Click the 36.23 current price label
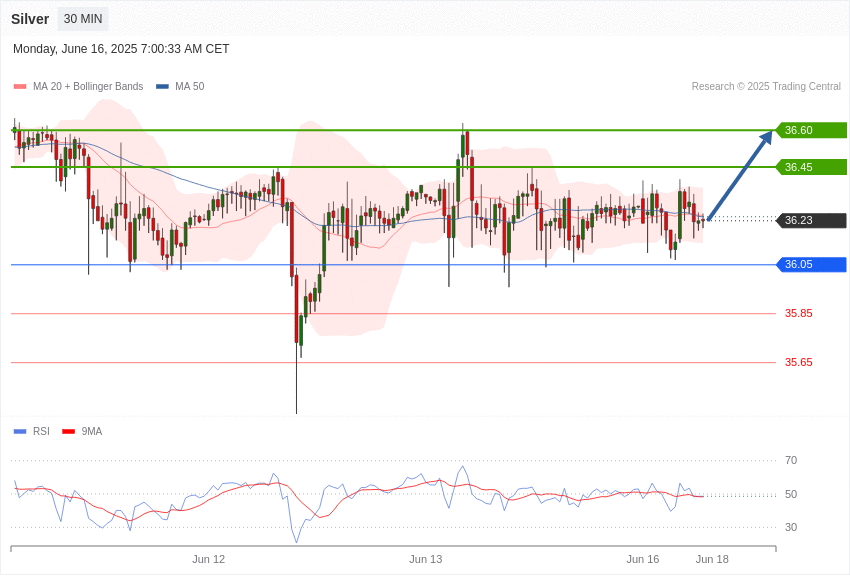Viewport: 850px width, 576px height. 812,220
